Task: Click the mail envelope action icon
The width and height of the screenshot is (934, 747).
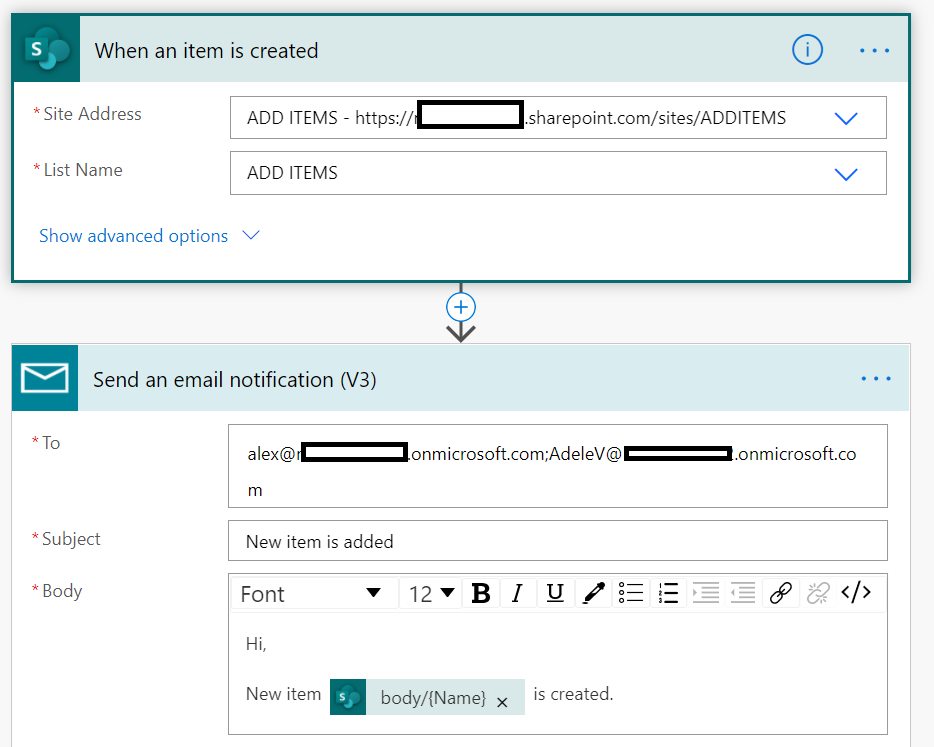Action: click(x=45, y=378)
